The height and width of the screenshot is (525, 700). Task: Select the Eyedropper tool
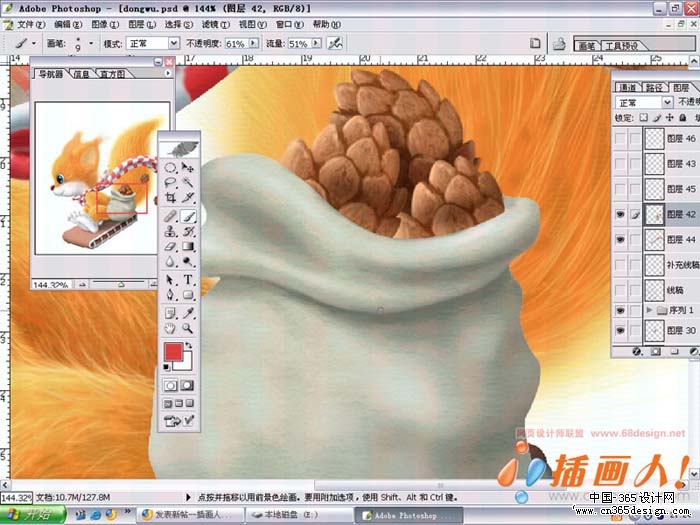coord(188,313)
